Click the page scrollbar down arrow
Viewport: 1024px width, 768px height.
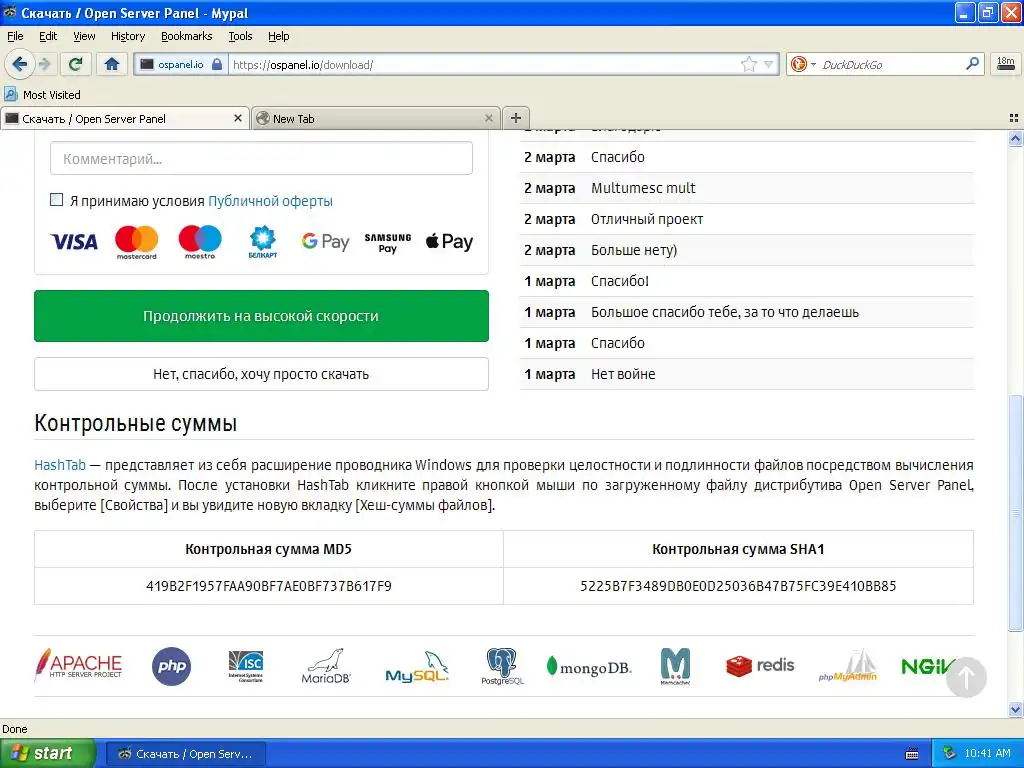pos(1015,709)
